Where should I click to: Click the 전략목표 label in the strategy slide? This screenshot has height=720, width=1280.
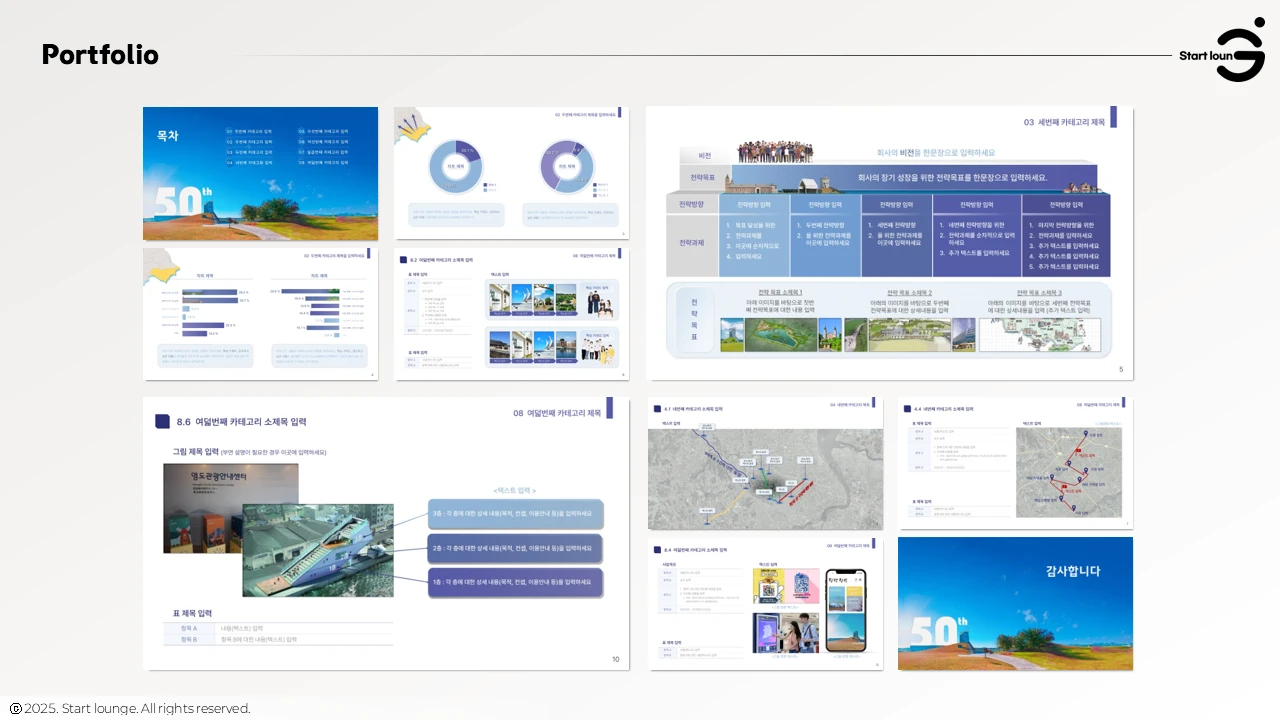tap(703, 177)
